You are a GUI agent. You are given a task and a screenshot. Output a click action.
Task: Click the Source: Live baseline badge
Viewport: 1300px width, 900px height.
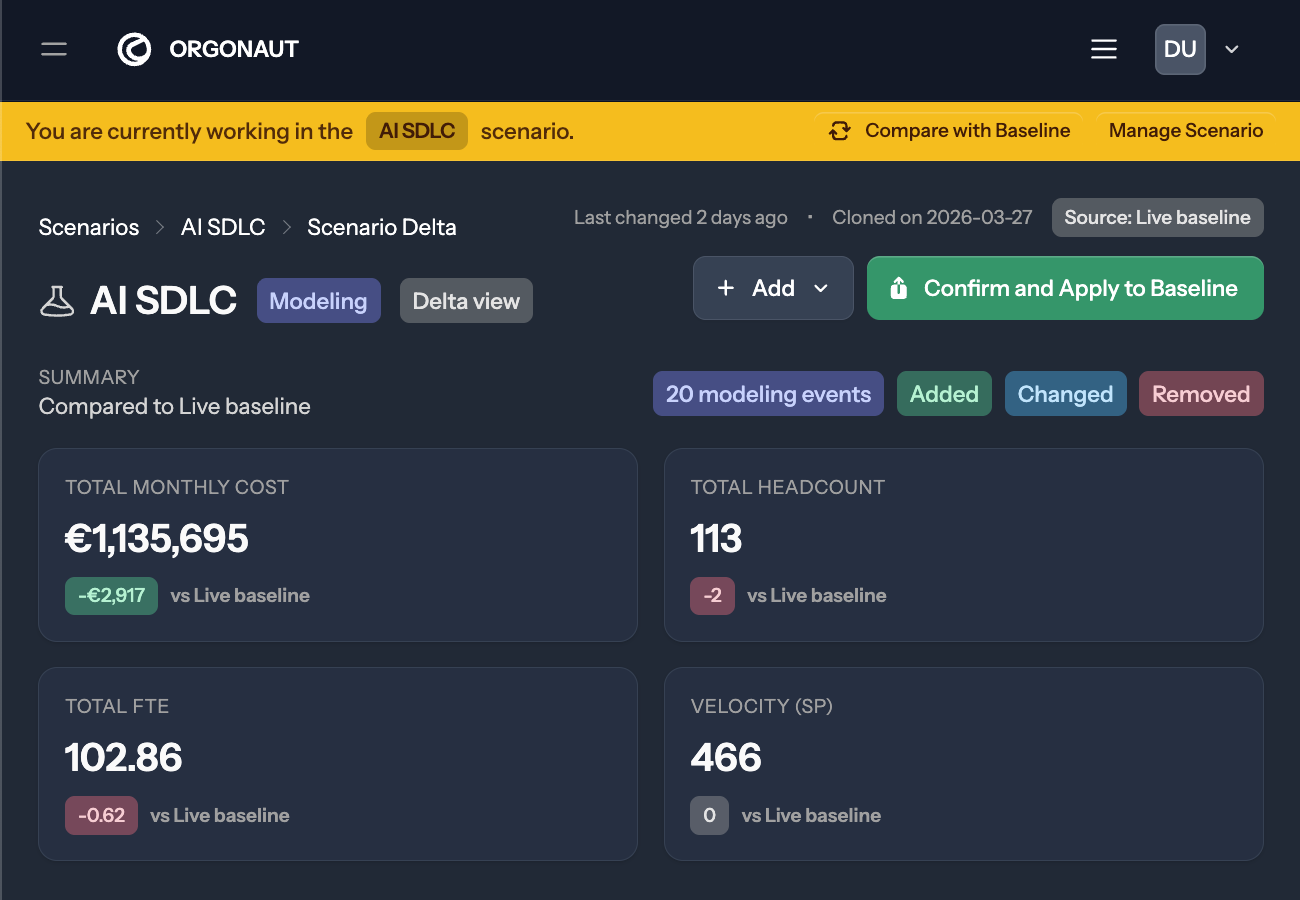point(1157,218)
